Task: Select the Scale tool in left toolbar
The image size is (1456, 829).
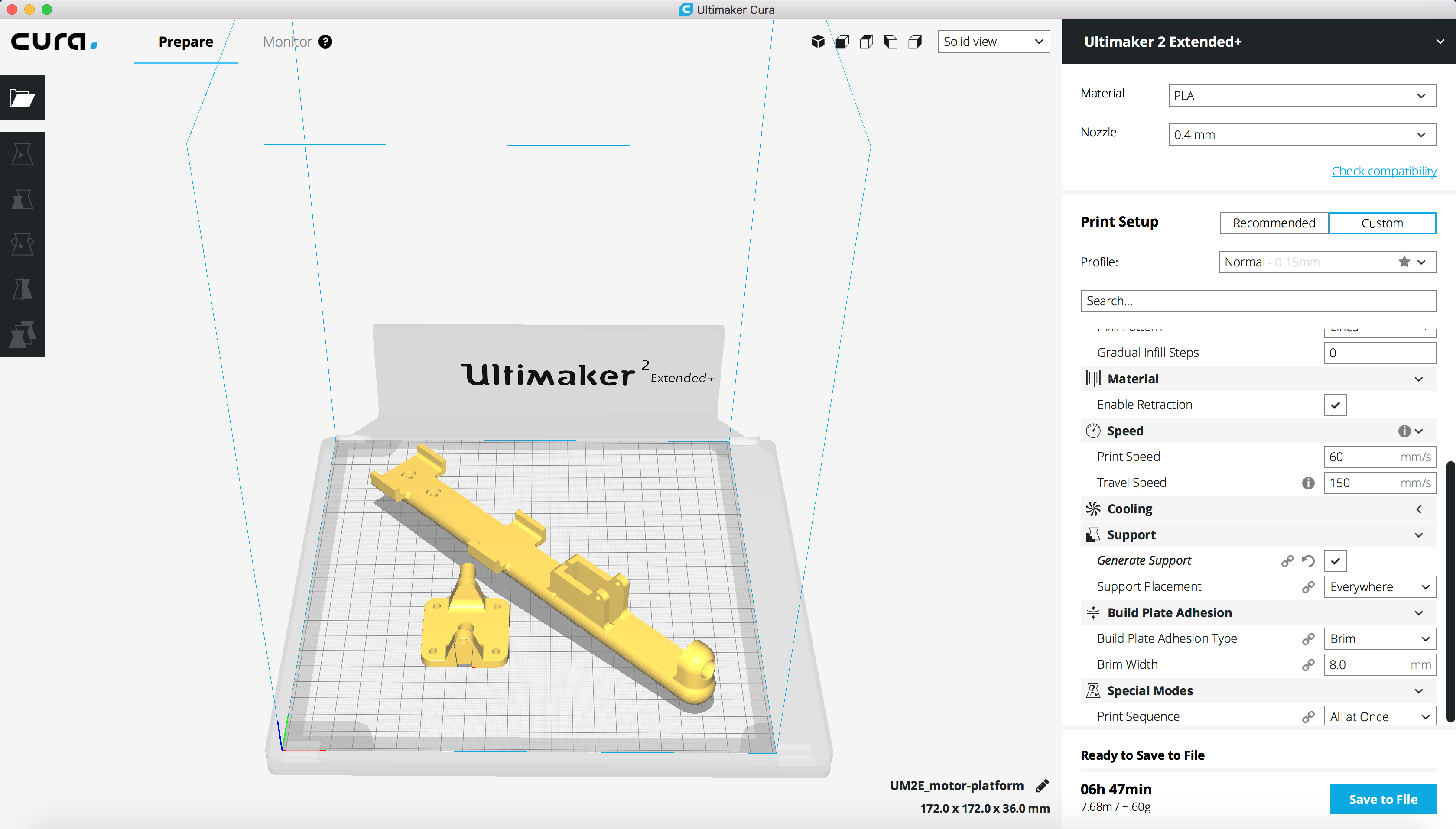Action: 22,199
